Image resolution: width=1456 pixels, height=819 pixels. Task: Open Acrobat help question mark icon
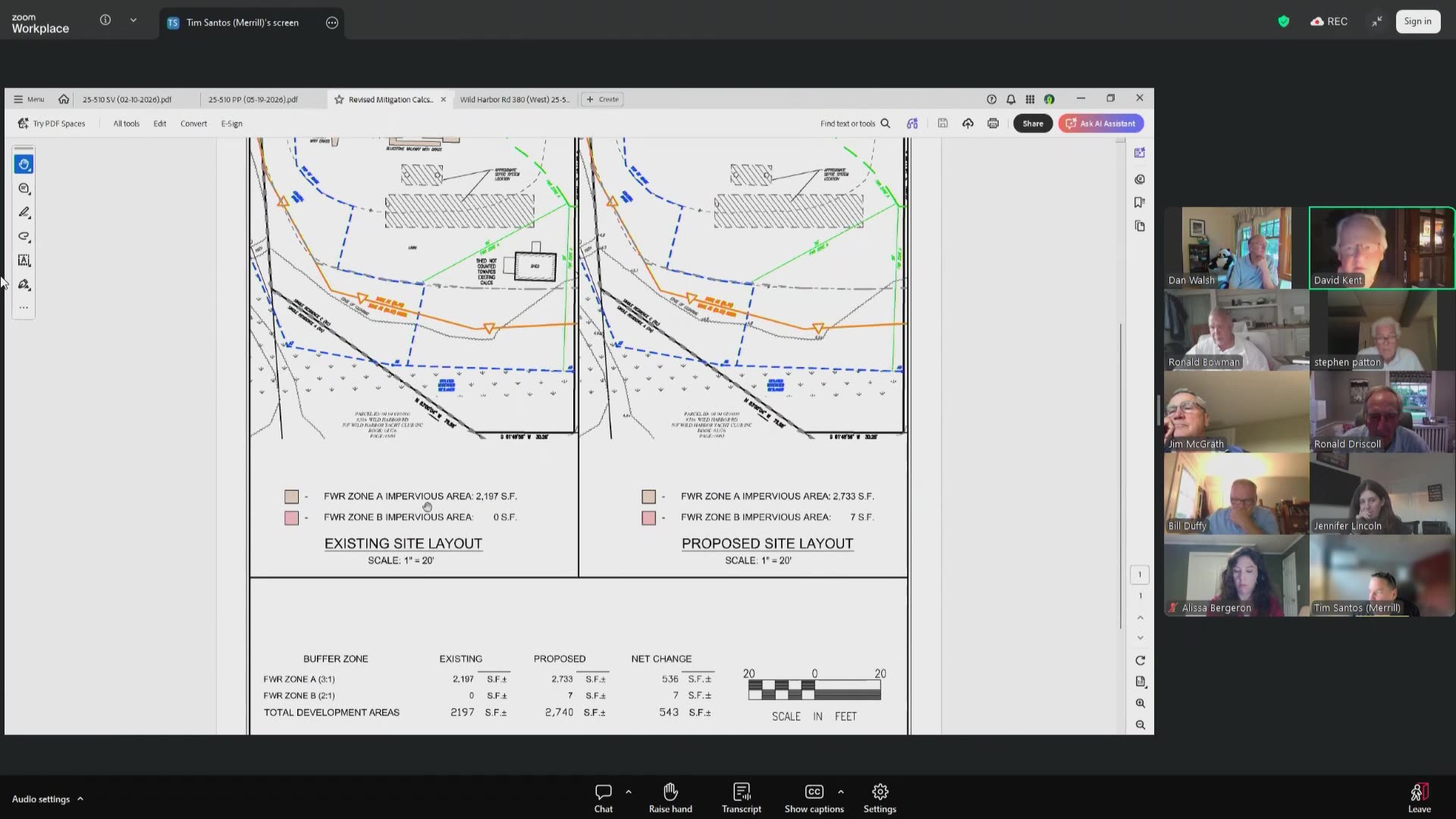[991, 99]
